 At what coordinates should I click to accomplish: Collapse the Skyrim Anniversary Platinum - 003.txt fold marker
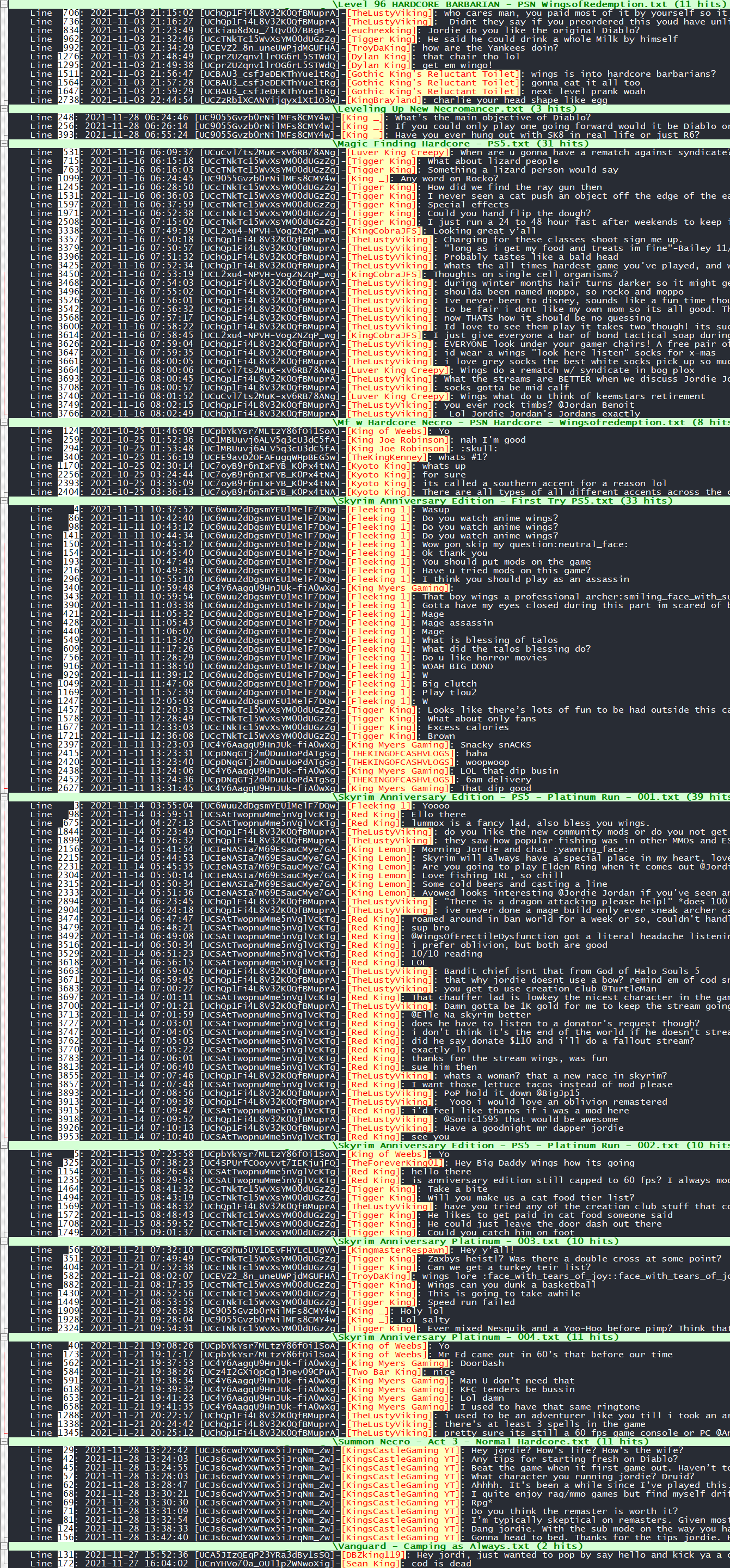click(x=4, y=1241)
